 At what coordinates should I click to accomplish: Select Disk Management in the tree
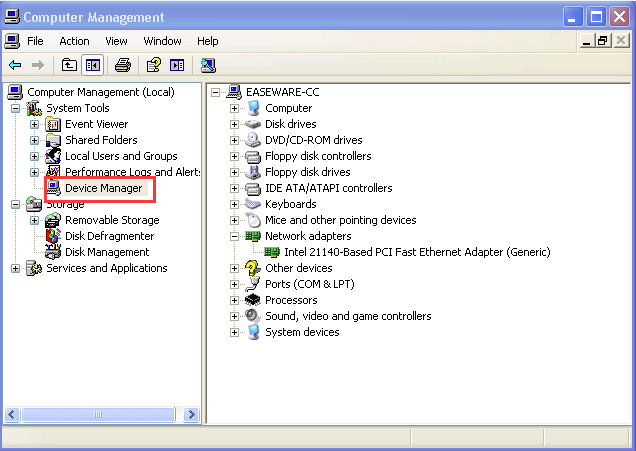[107, 252]
